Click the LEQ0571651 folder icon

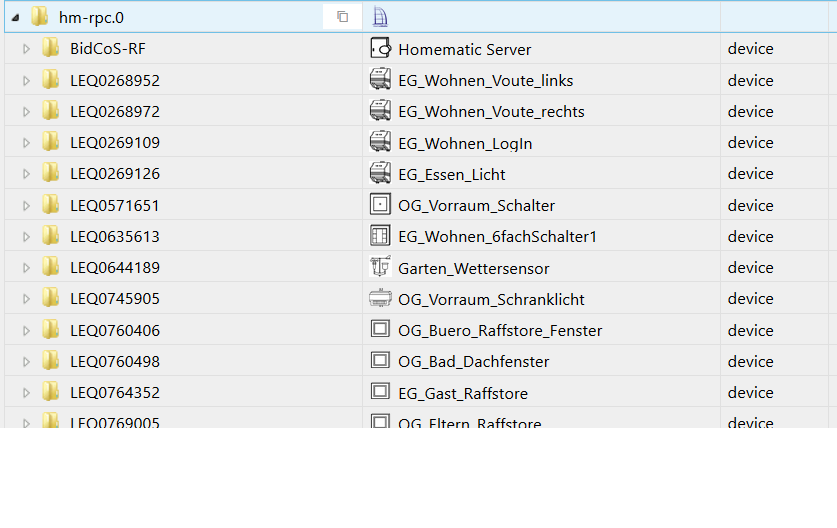pyautogui.click(x=51, y=204)
